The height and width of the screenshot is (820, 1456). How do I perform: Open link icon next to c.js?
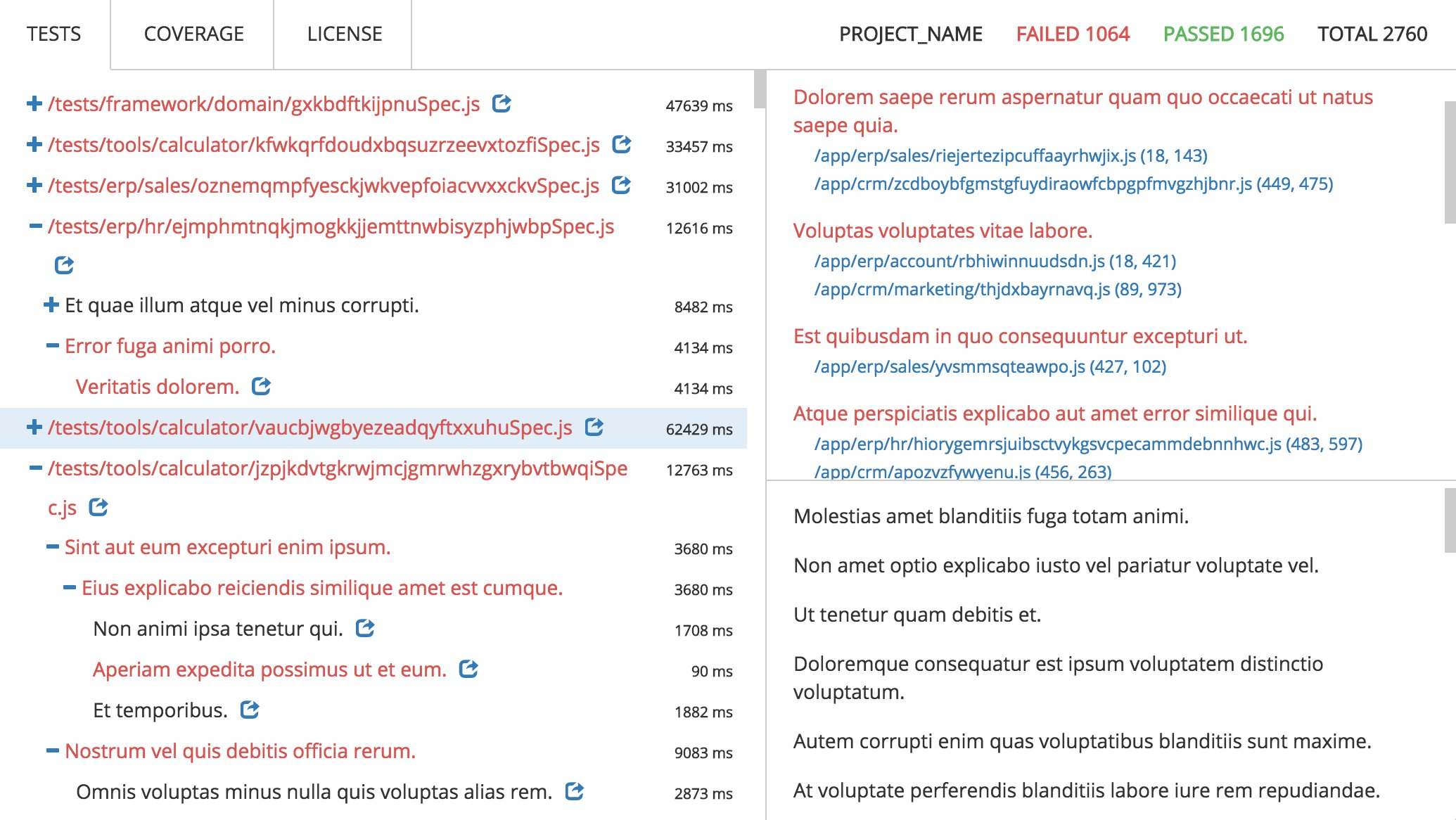click(98, 507)
